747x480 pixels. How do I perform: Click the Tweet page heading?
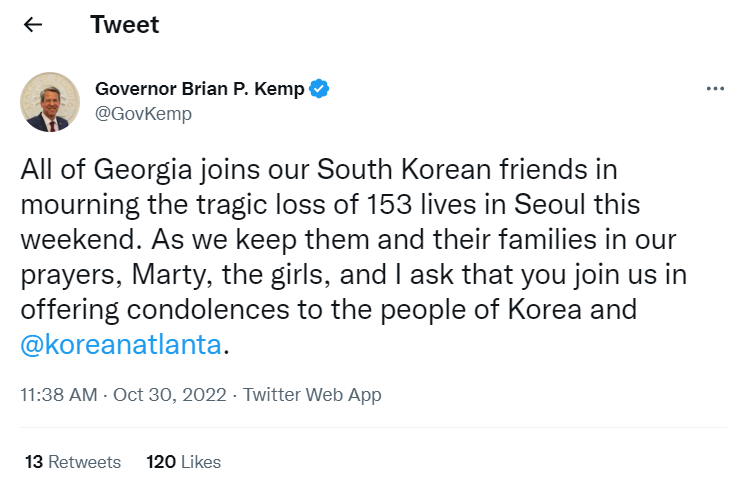coord(125,25)
